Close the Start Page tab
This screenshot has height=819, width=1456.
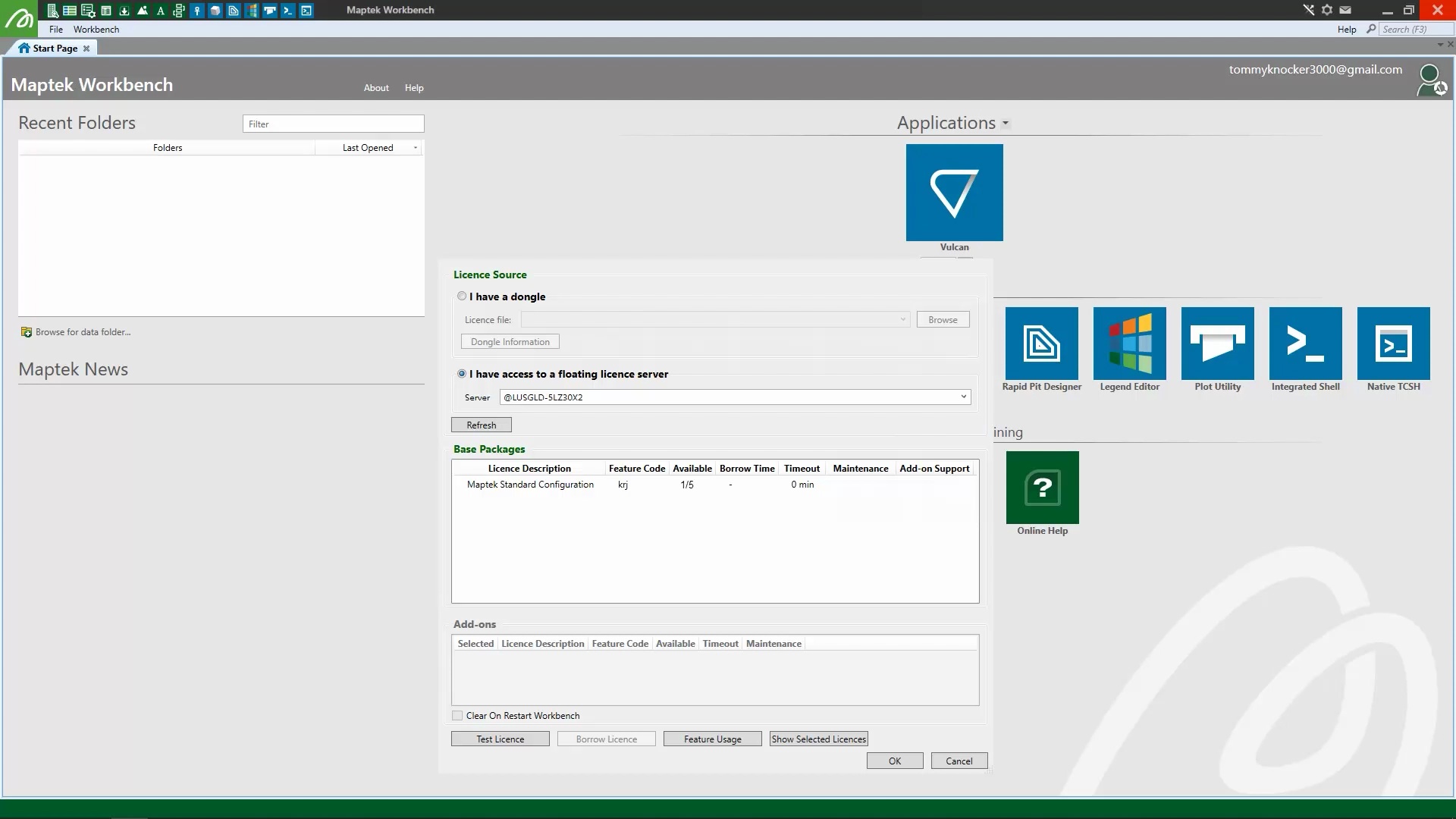86,49
